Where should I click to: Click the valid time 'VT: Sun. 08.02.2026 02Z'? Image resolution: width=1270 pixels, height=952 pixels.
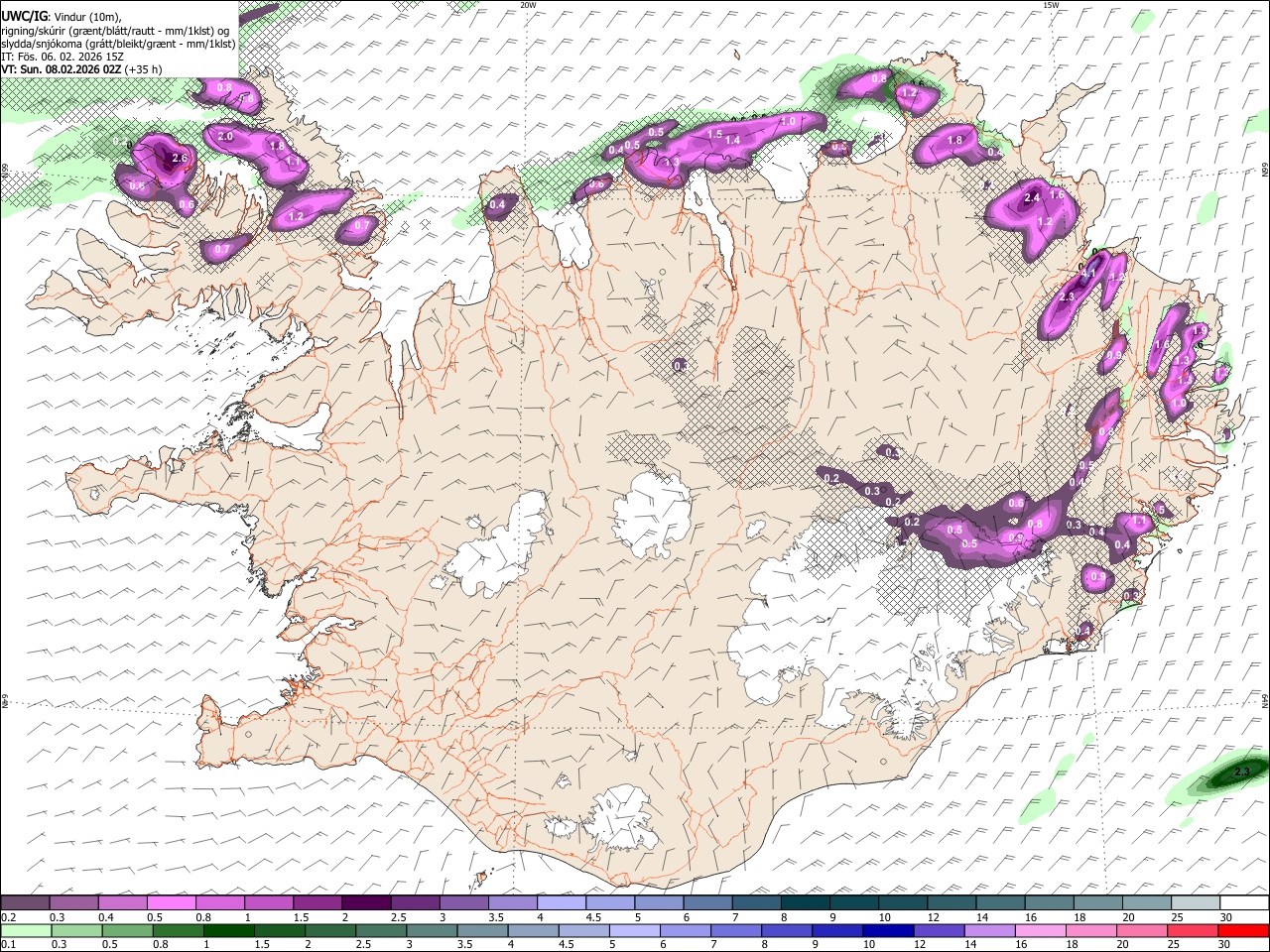point(62,69)
